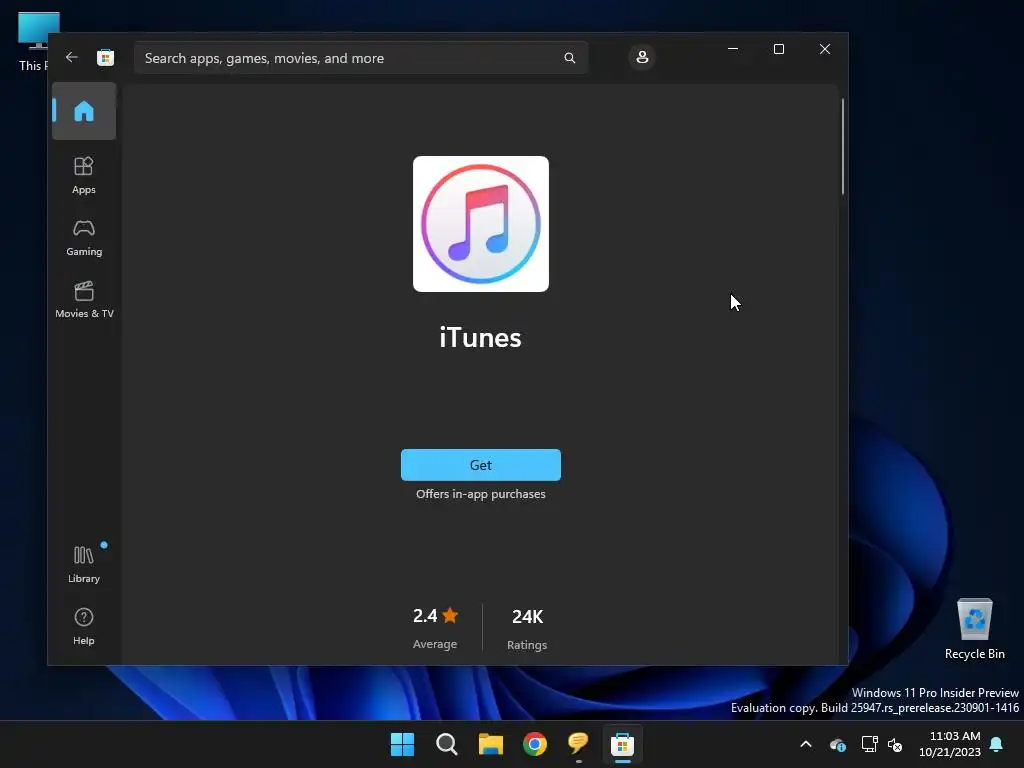The width and height of the screenshot is (1024, 768).
Task: Click the Store page vertical scrollbar
Action: [x=842, y=147]
